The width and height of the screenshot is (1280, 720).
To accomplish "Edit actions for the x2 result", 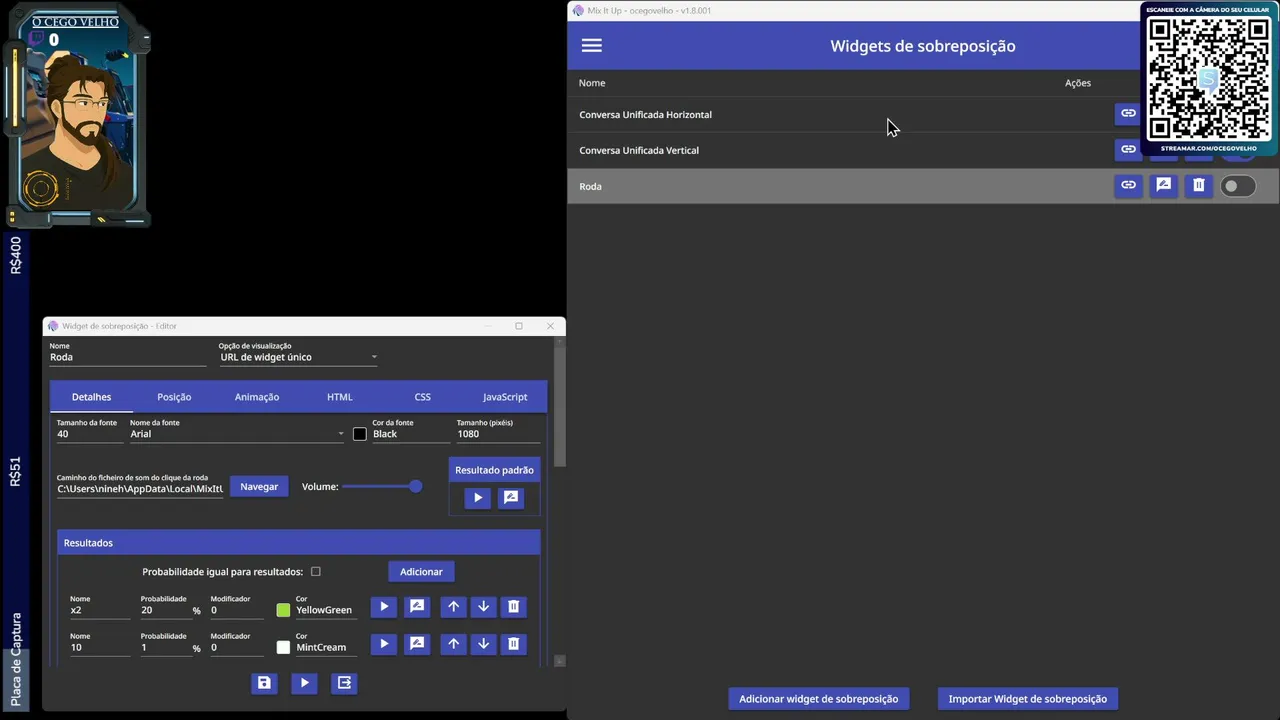I will [417, 607].
